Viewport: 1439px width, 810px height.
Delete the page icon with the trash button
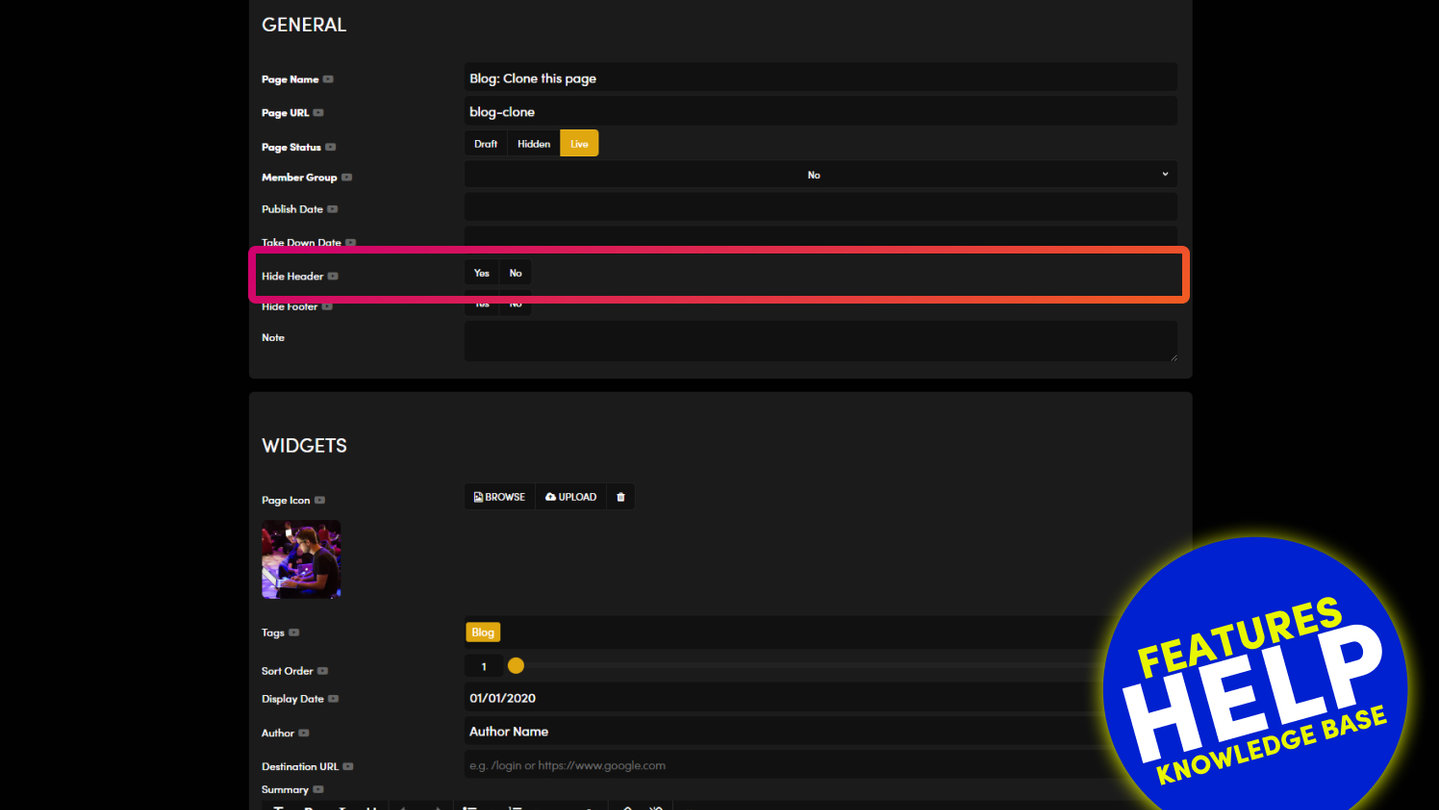[620, 497]
